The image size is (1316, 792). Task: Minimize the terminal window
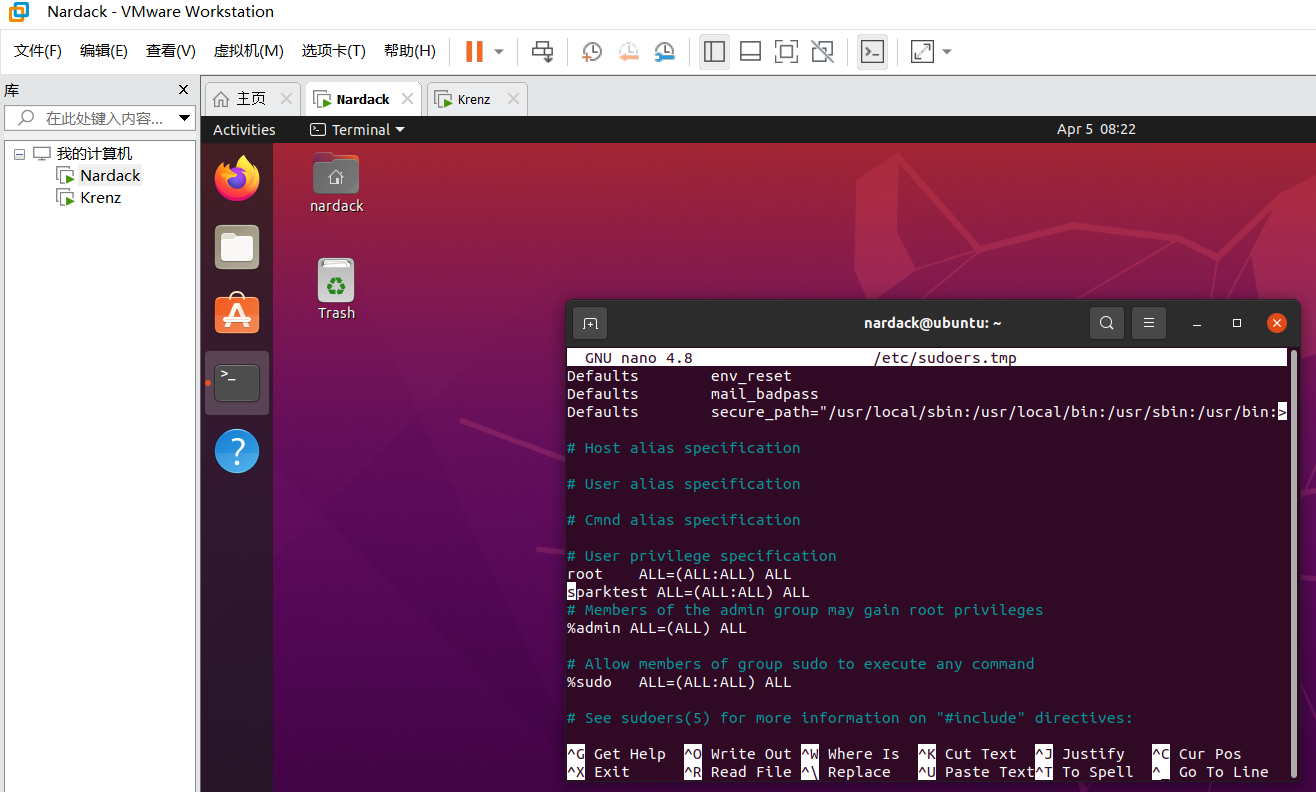1198,323
